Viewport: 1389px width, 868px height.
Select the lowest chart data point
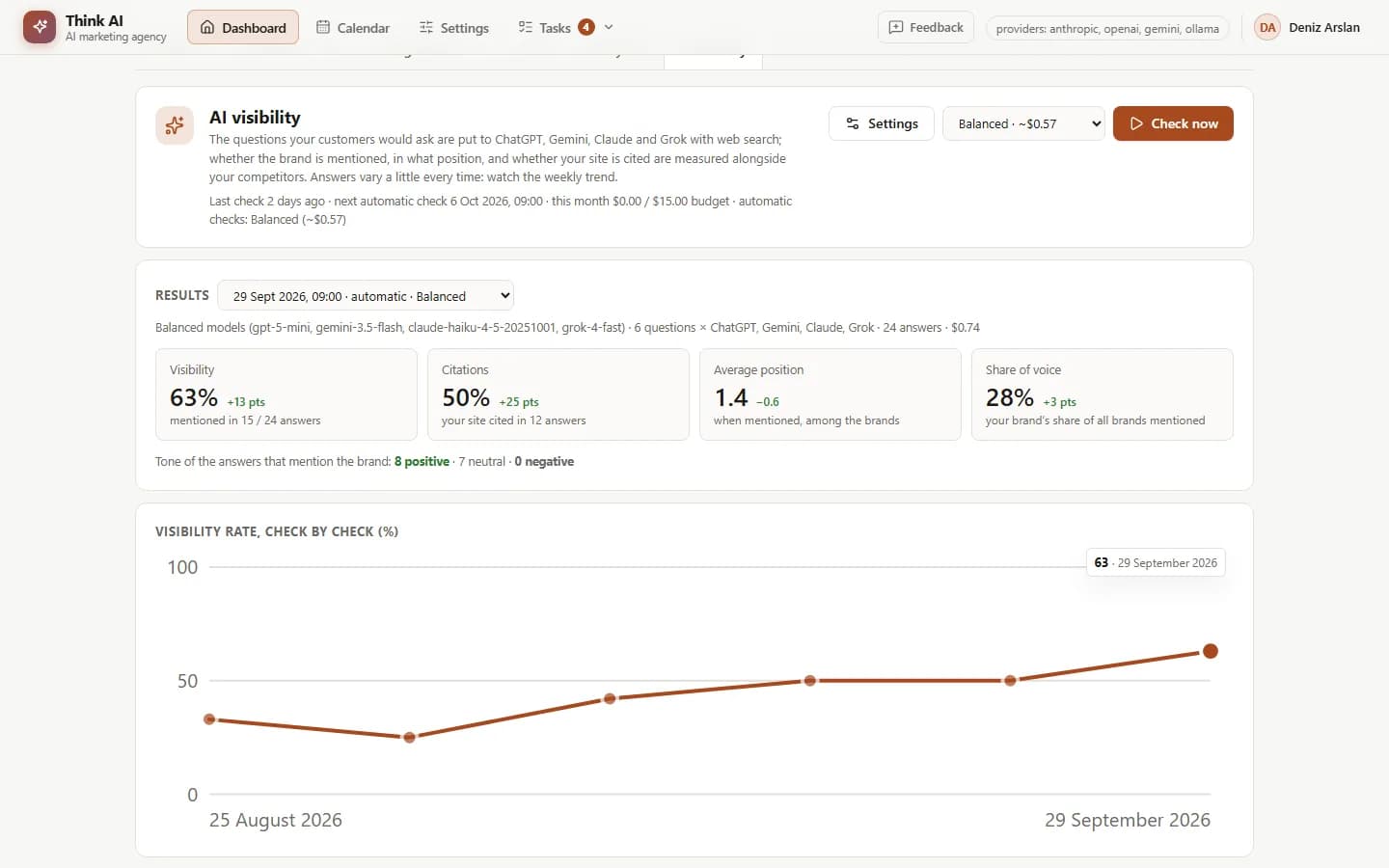[x=409, y=737]
